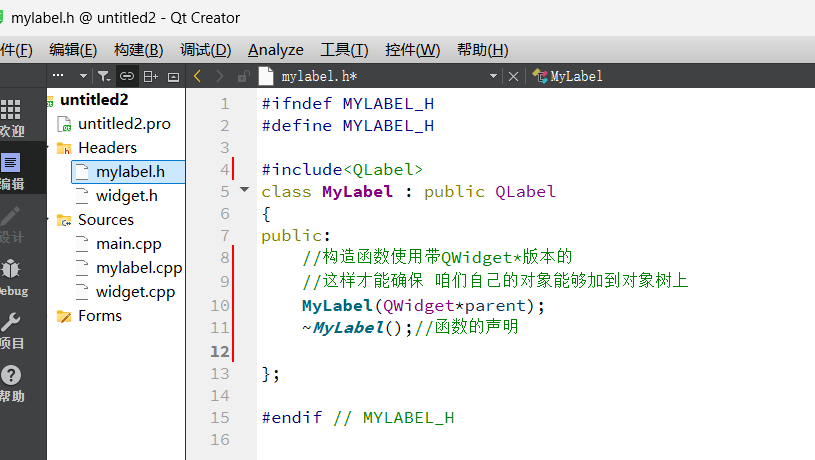This screenshot has width=815, height=460.
Task: Open the projects view selector dropdown arrow
Action: tap(83, 76)
